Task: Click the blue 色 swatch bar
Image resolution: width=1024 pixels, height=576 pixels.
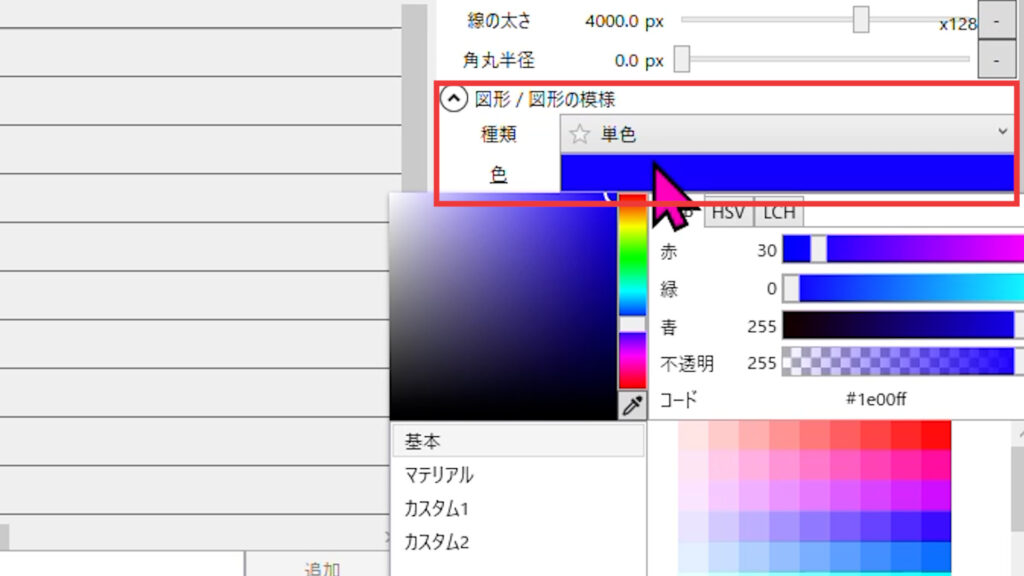Action: click(x=788, y=173)
